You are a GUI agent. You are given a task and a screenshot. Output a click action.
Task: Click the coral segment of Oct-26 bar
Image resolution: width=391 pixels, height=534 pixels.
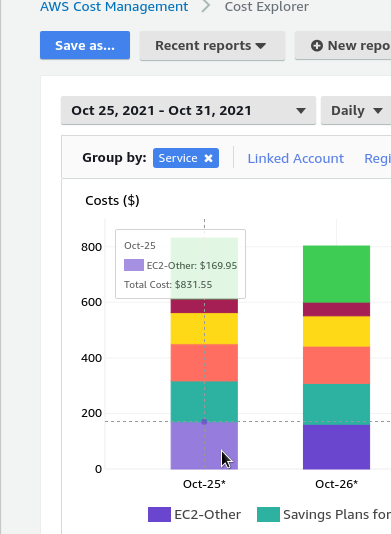tap(337, 365)
